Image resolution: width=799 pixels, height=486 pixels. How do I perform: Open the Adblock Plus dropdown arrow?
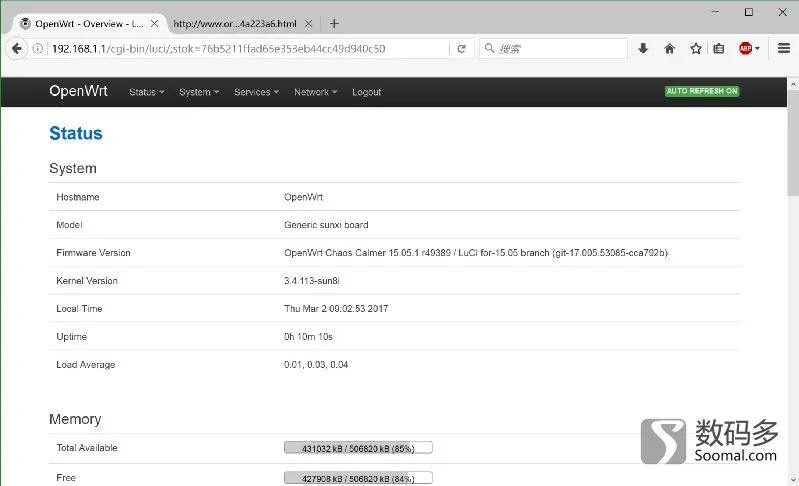(x=757, y=48)
